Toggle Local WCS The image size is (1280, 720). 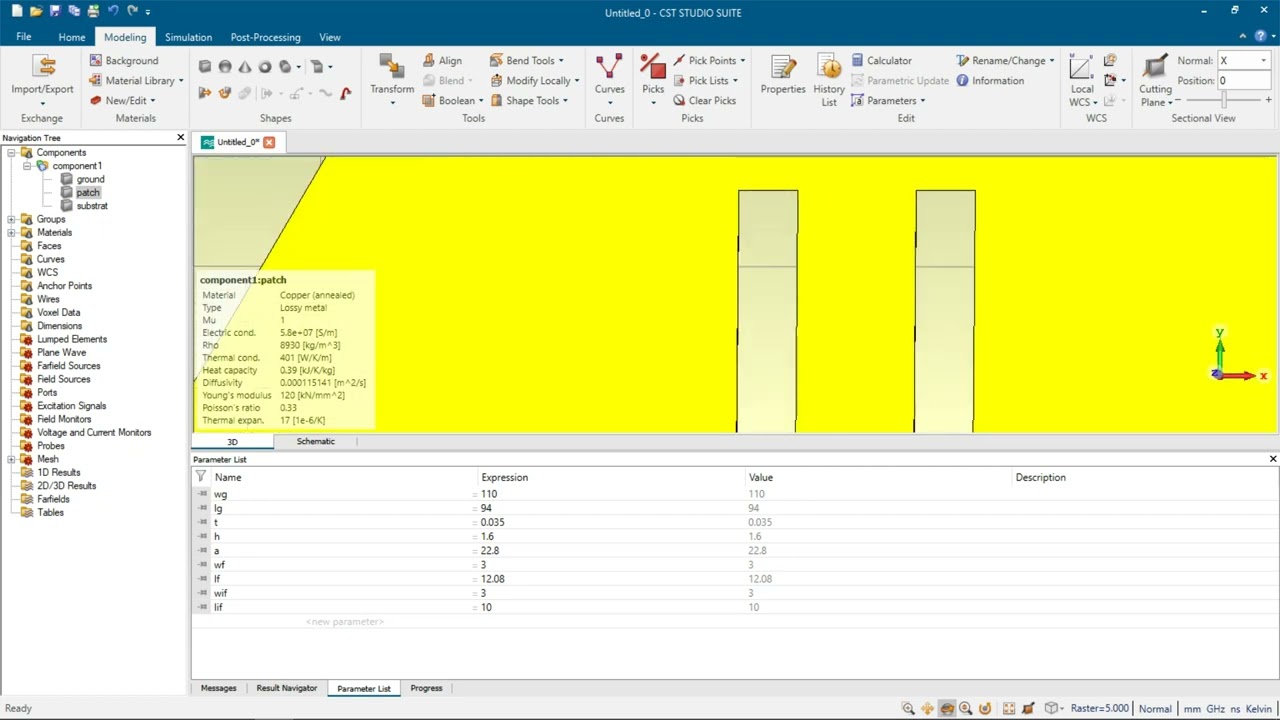pyautogui.click(x=1082, y=80)
